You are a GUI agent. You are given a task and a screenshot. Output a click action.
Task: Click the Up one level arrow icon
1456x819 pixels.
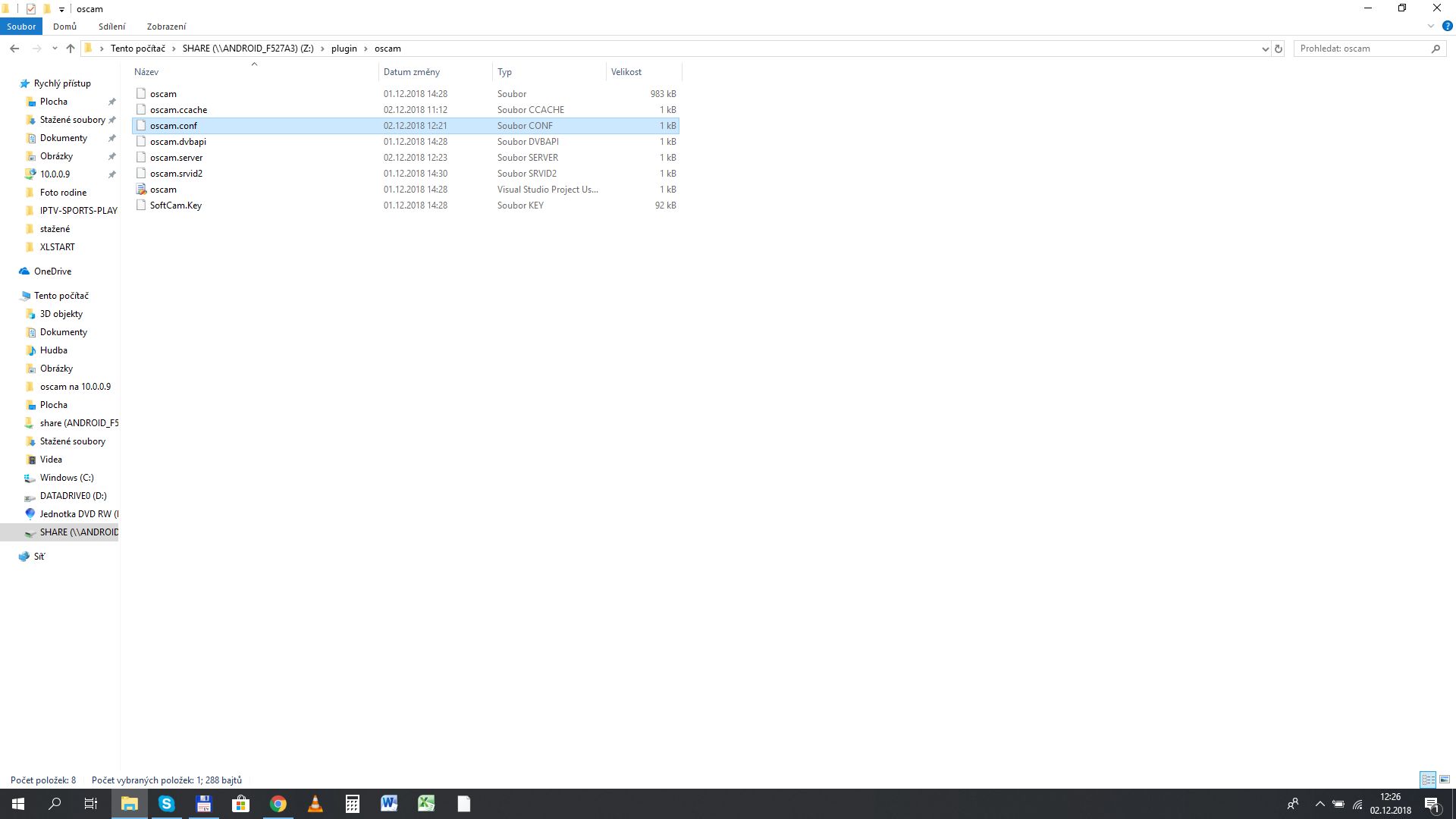71,49
